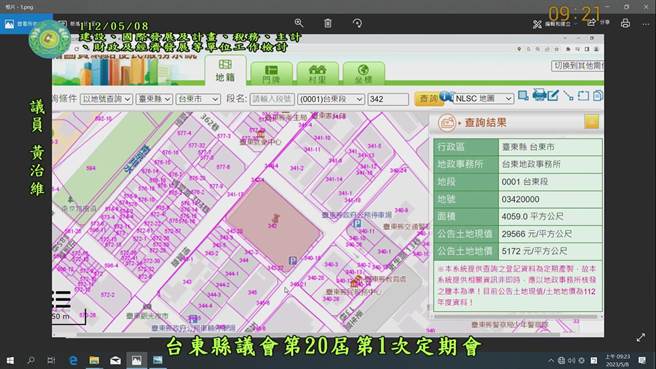Open the taskbar search icon
The width and height of the screenshot is (656, 369).
point(31,360)
